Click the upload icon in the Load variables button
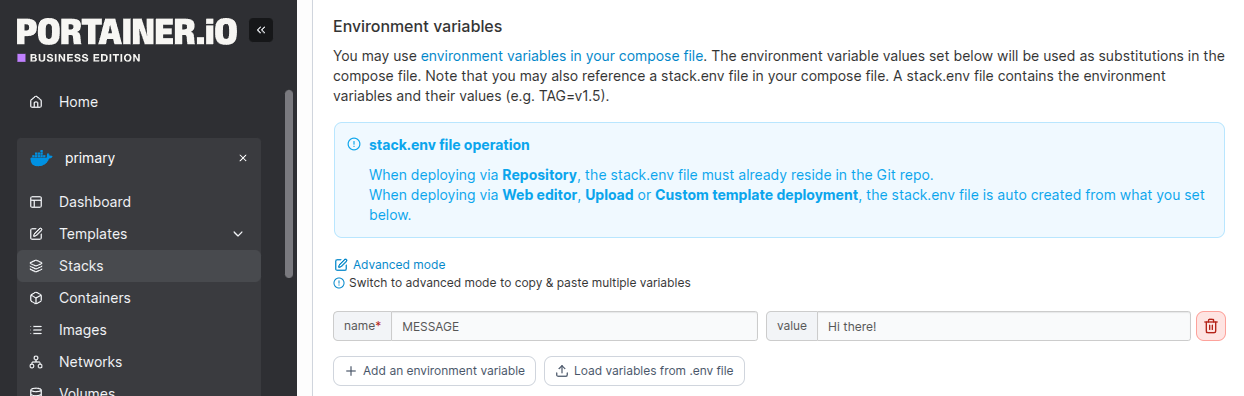This screenshot has height=396, width=1244. [x=562, y=371]
